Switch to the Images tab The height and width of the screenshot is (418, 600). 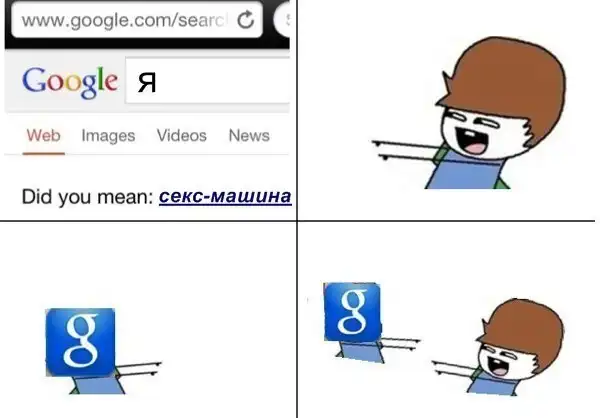[x=108, y=136]
